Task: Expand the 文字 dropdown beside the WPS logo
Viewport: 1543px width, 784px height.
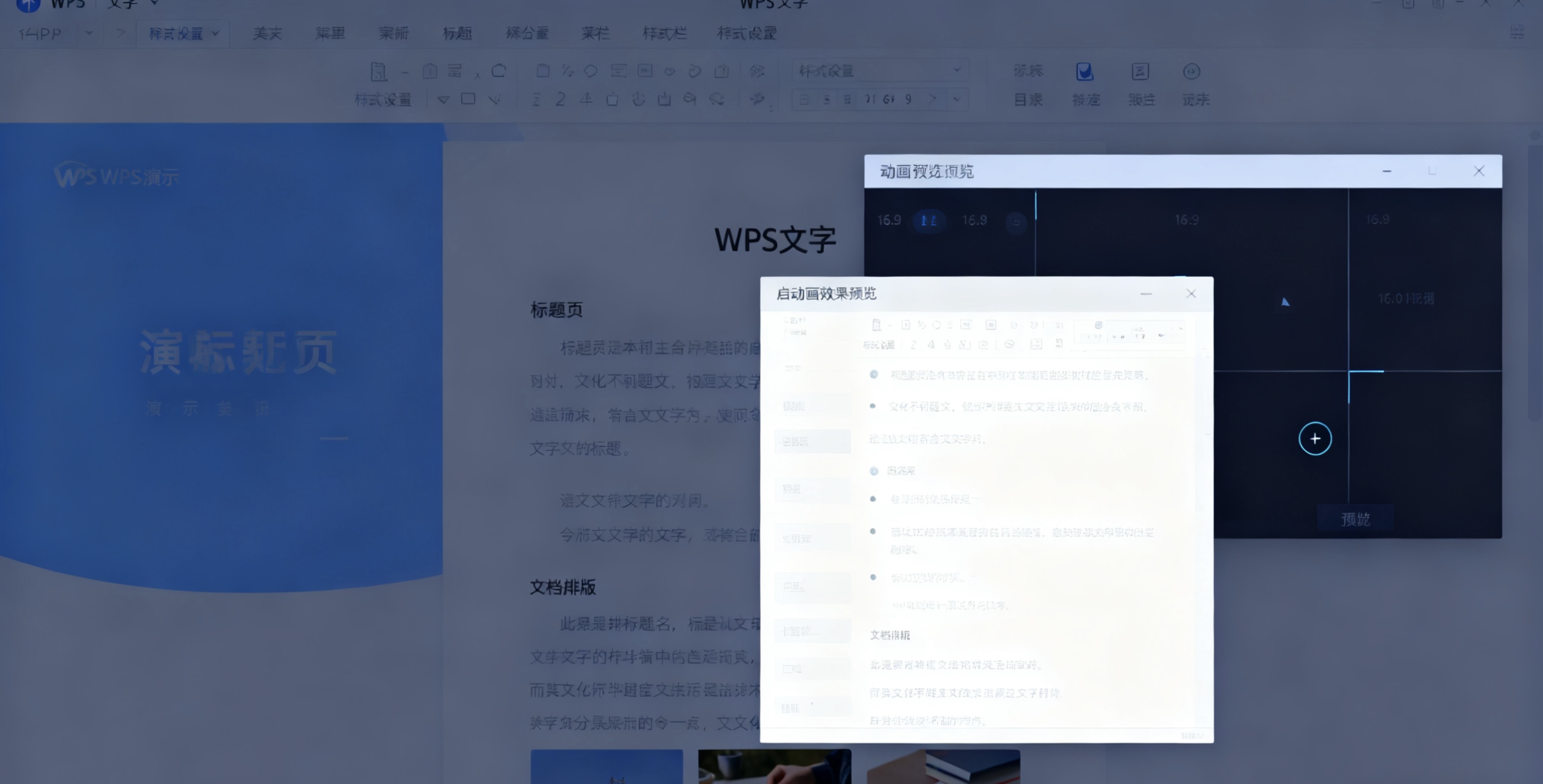Action: (x=154, y=4)
